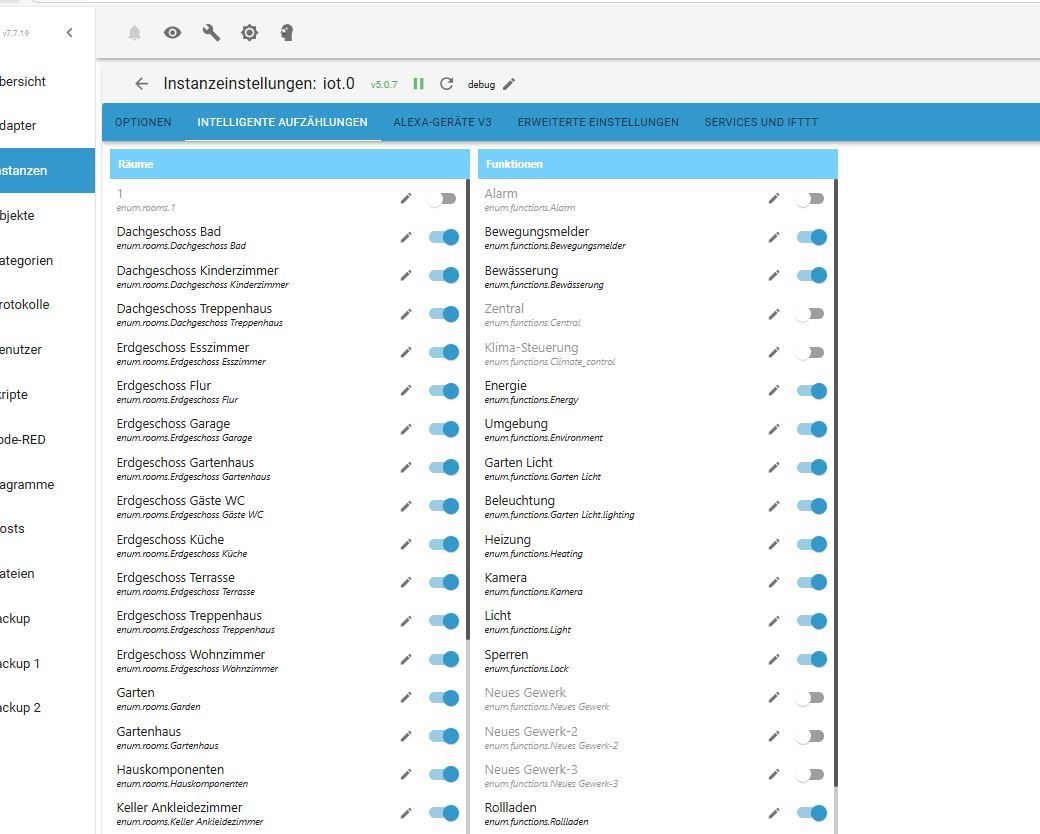This screenshot has width=1040, height=834.
Task: Edit the Rollladen function
Action: tap(773, 813)
